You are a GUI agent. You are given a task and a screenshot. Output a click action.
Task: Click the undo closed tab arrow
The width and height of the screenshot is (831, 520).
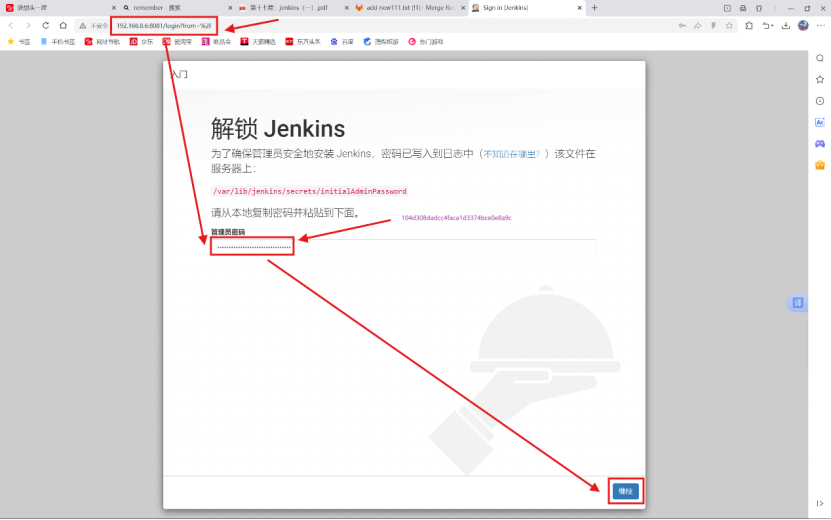pos(765,25)
